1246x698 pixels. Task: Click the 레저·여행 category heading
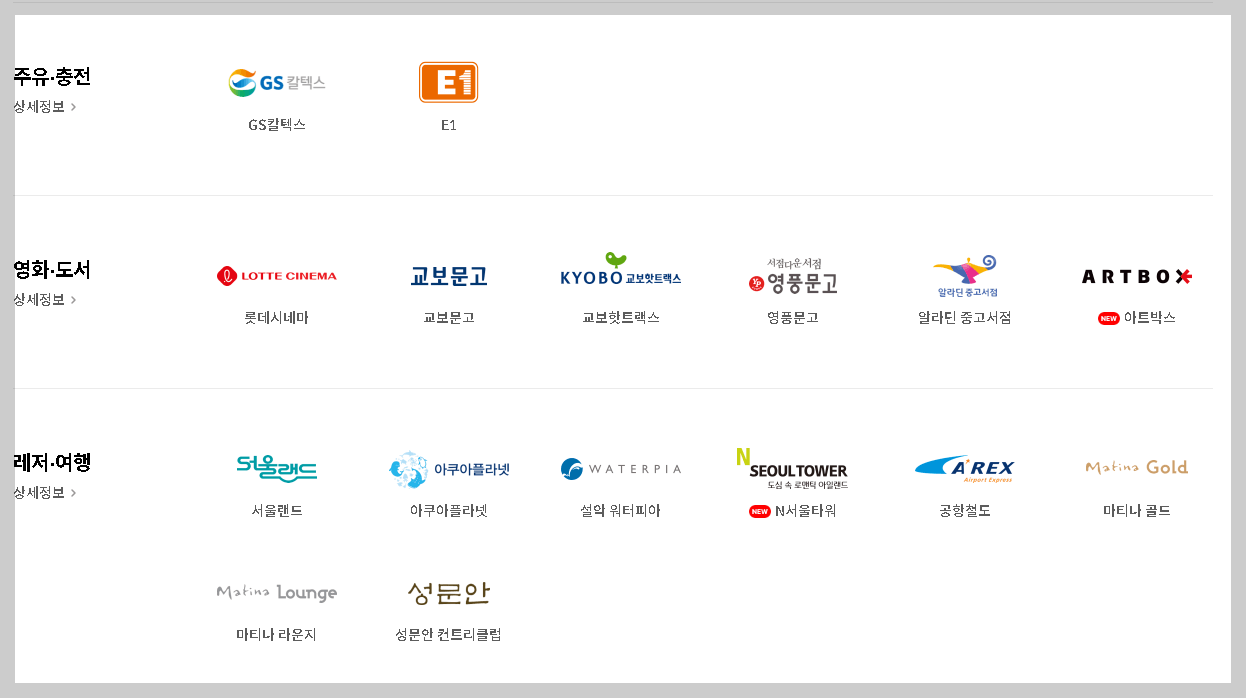tap(52, 463)
